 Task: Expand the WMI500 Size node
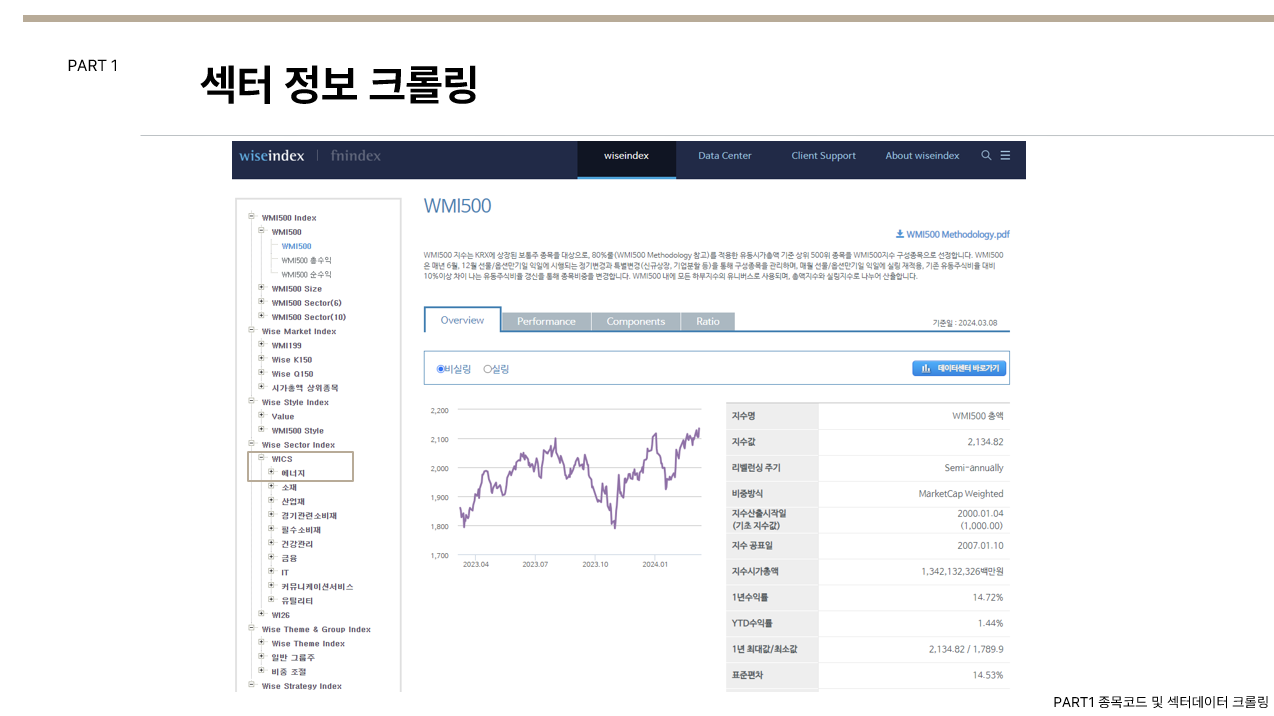coord(261,288)
